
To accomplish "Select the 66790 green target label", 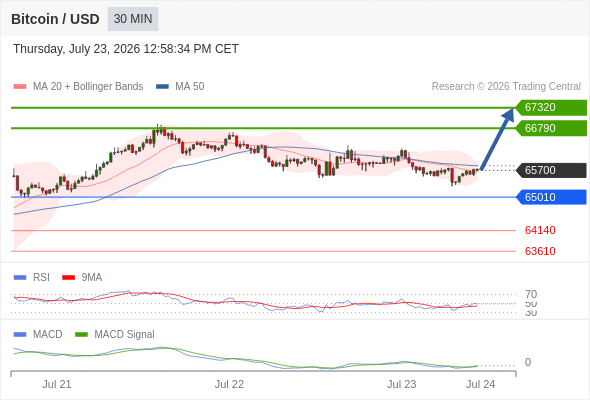I will tap(551, 128).
